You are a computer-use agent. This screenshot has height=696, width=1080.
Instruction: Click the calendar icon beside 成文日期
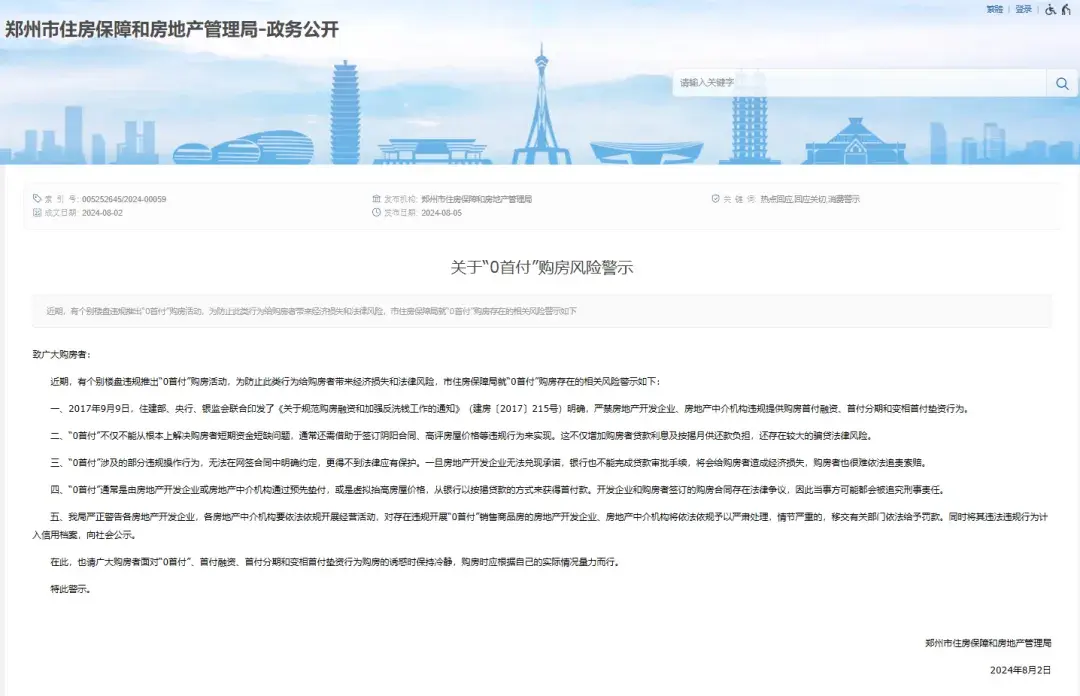[37, 213]
